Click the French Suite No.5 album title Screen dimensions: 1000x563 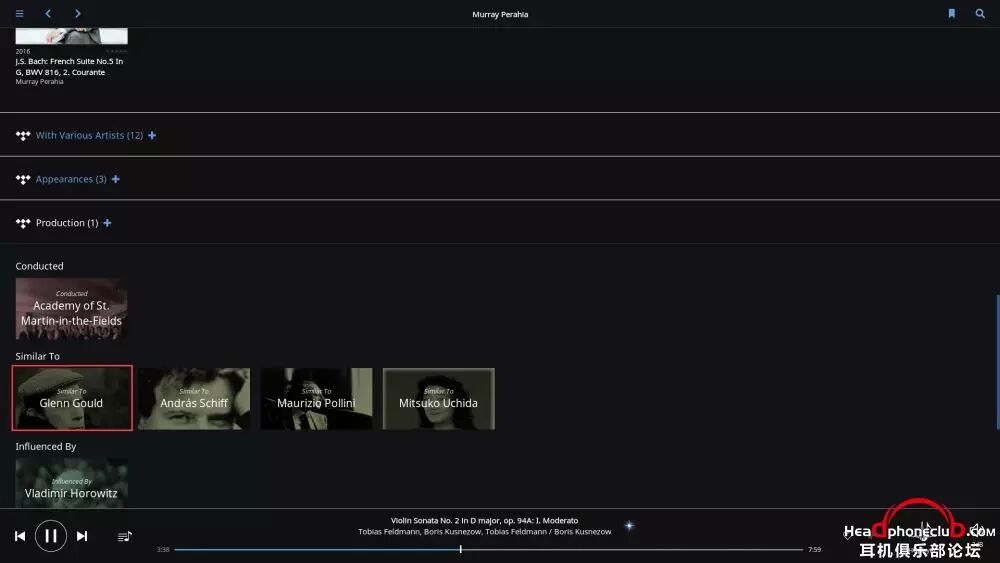(x=69, y=67)
